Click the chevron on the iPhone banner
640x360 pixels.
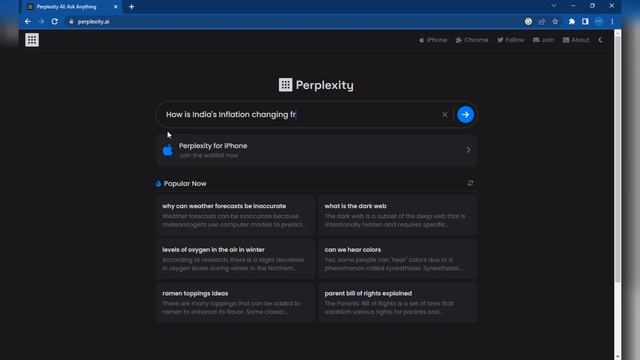click(468, 150)
